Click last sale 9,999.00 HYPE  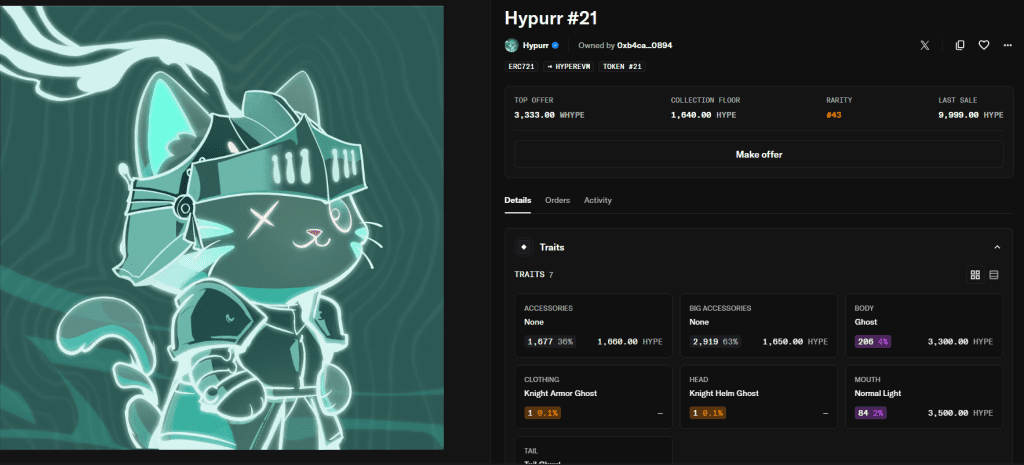(971, 115)
